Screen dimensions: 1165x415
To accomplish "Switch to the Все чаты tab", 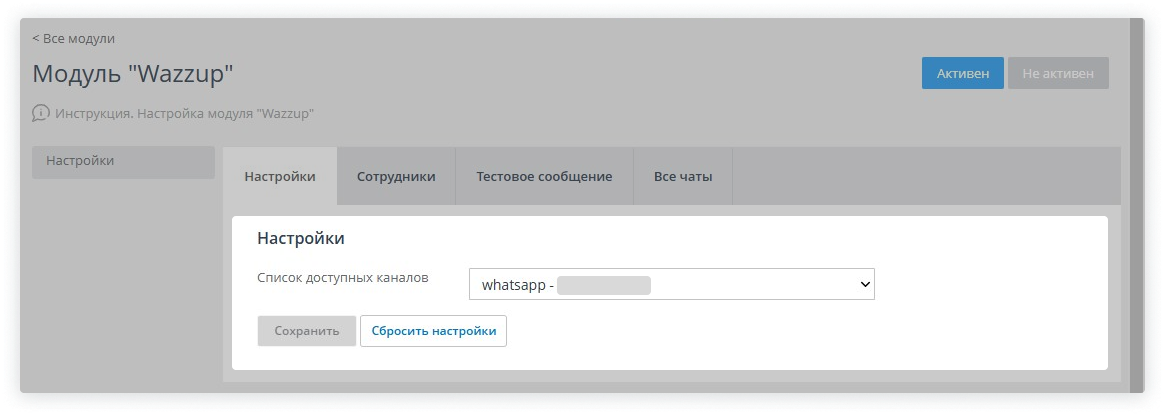I will [683, 176].
